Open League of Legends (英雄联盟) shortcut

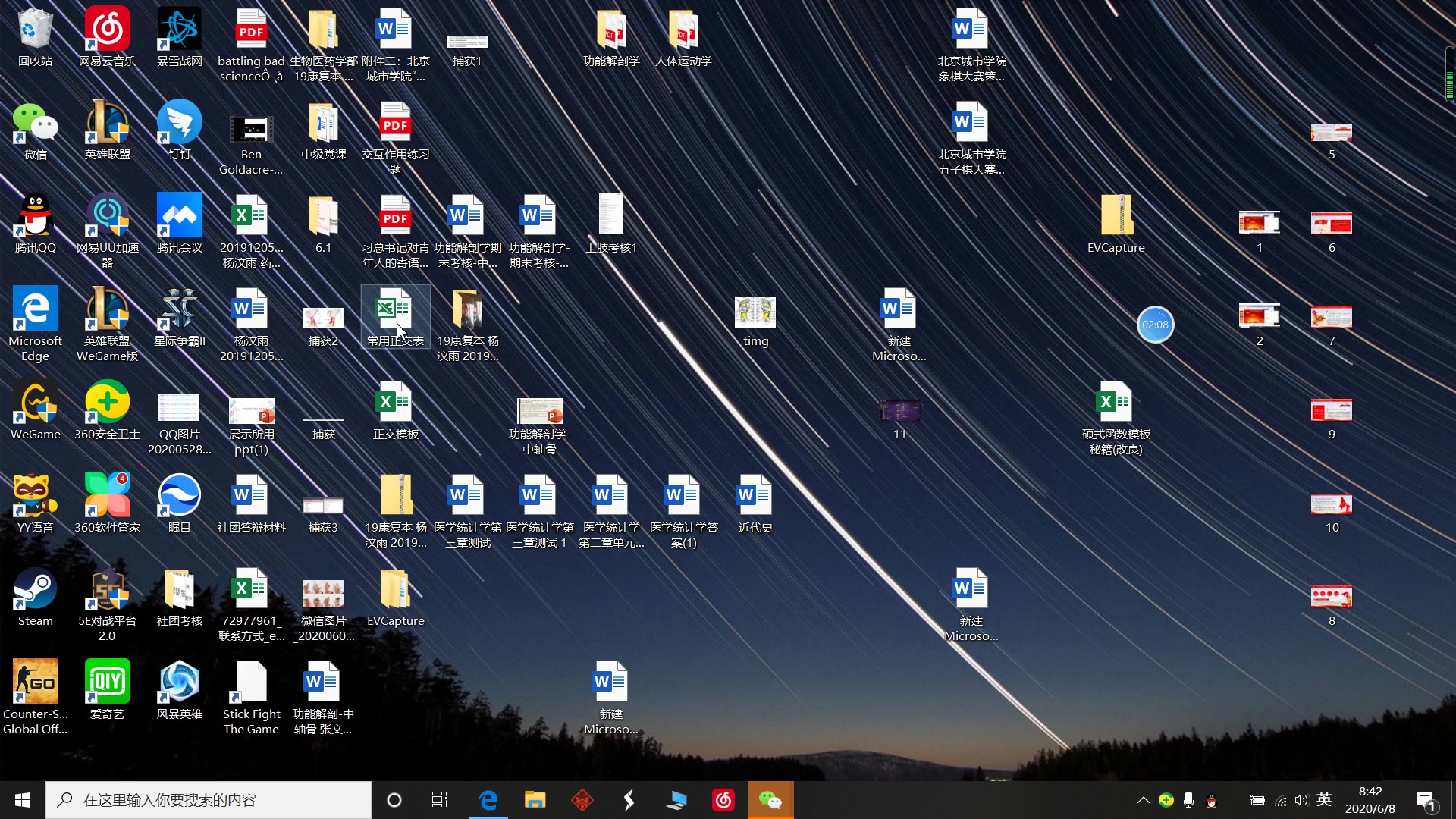click(x=107, y=131)
